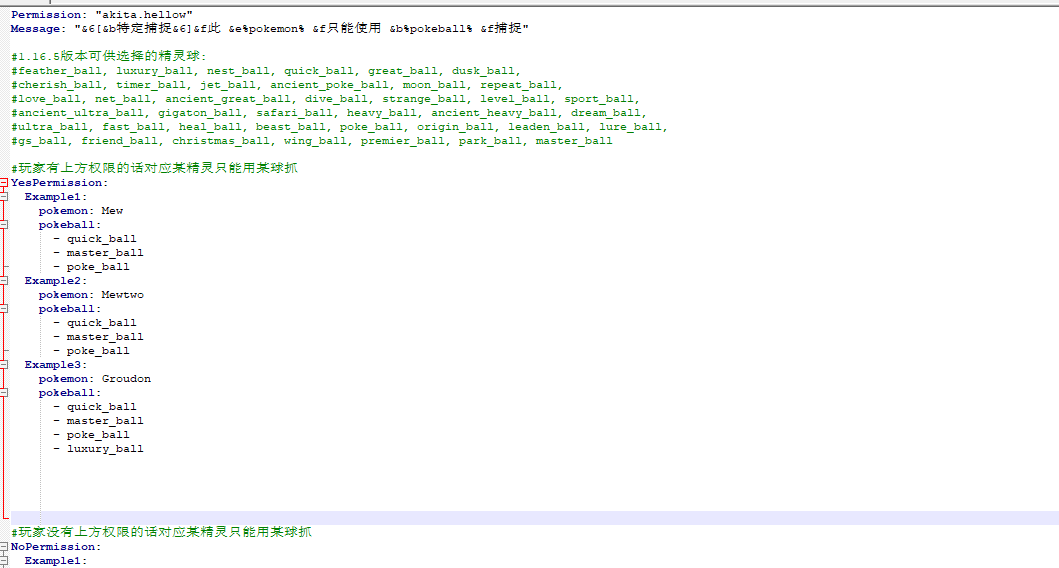
Task: Click 'pokeball:' key under Groudon
Action: (70, 393)
